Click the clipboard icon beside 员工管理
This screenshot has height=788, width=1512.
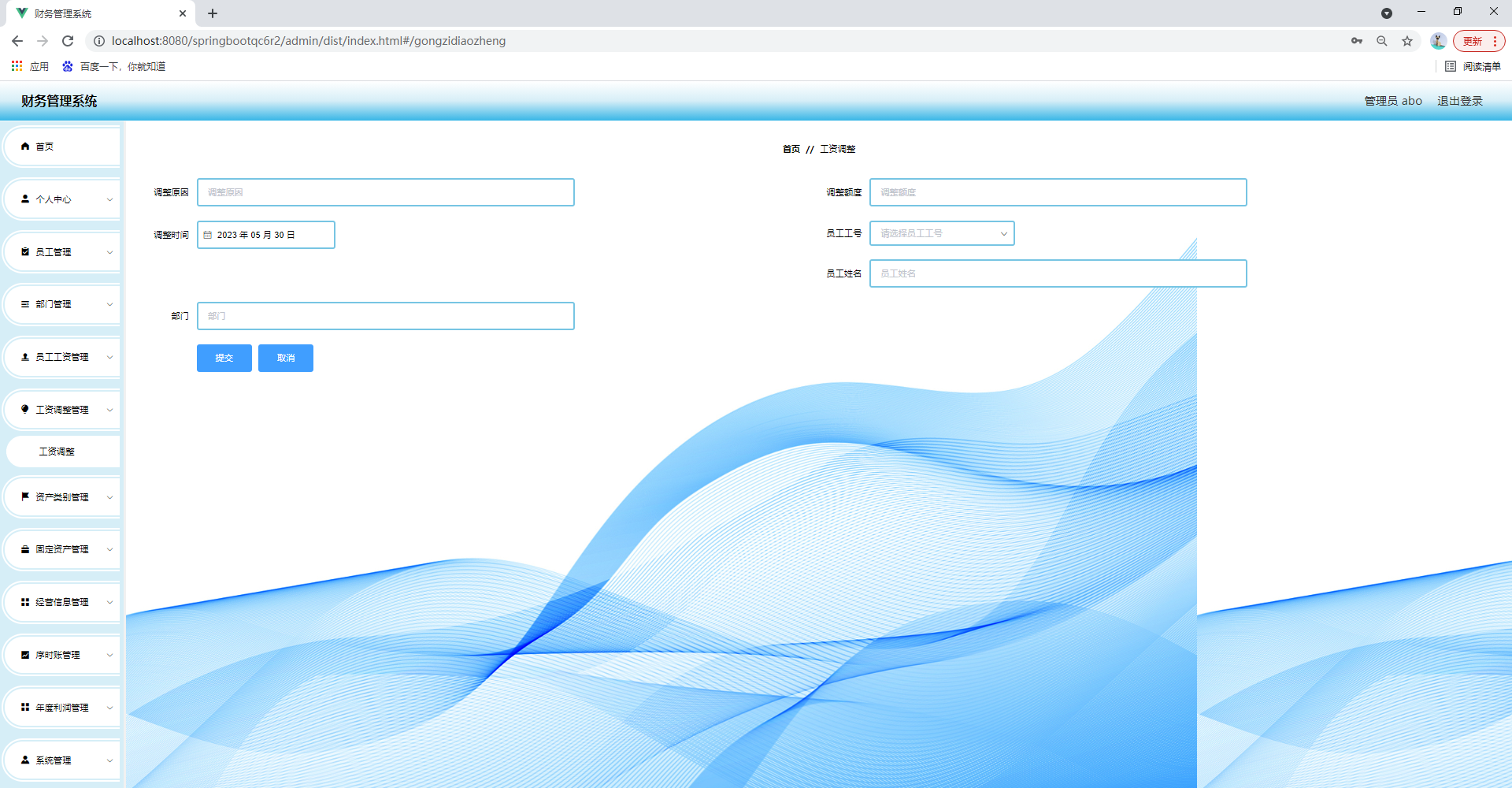pyautogui.click(x=25, y=252)
